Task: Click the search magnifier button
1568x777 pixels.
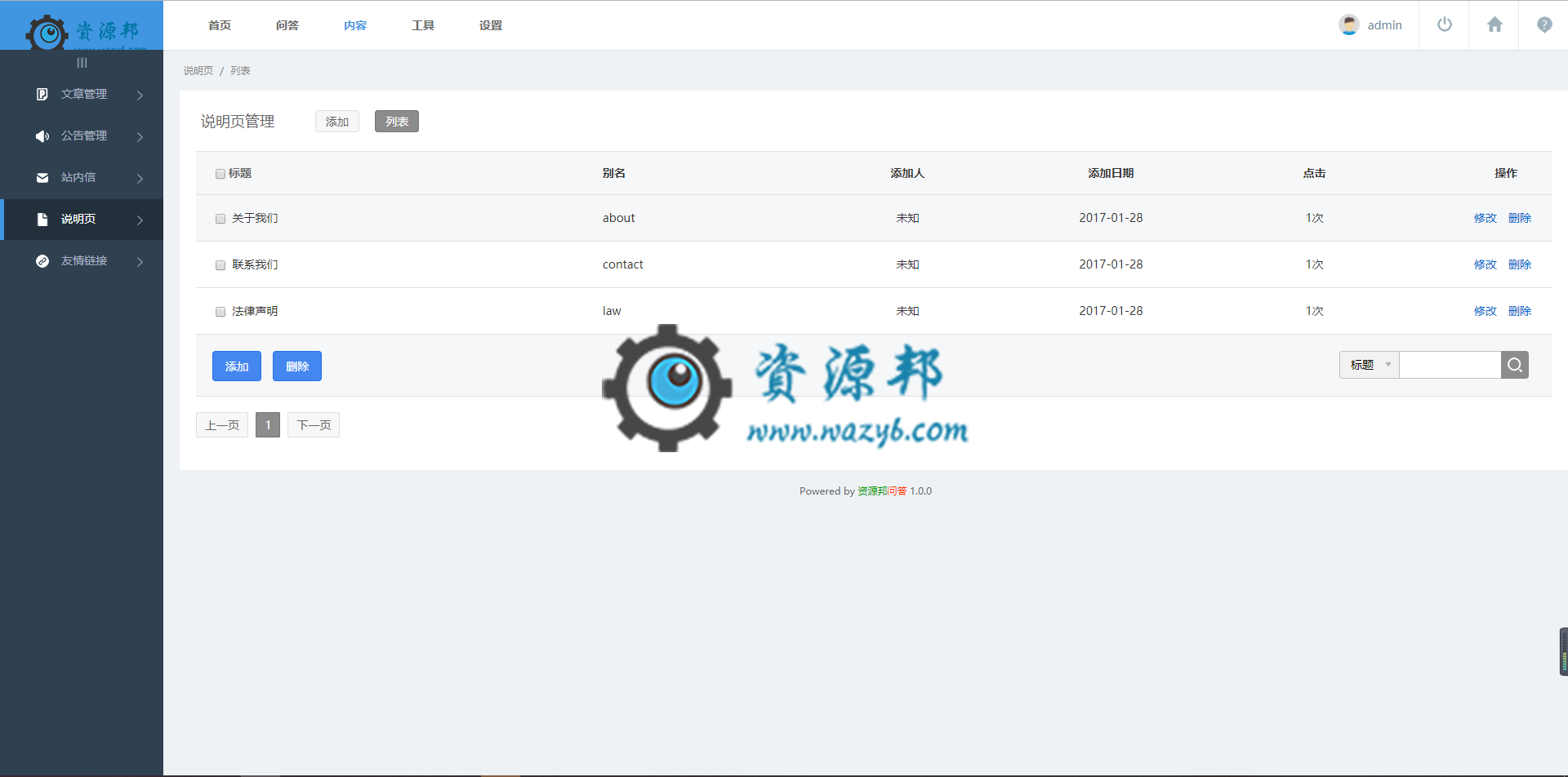Action: pos(1515,365)
